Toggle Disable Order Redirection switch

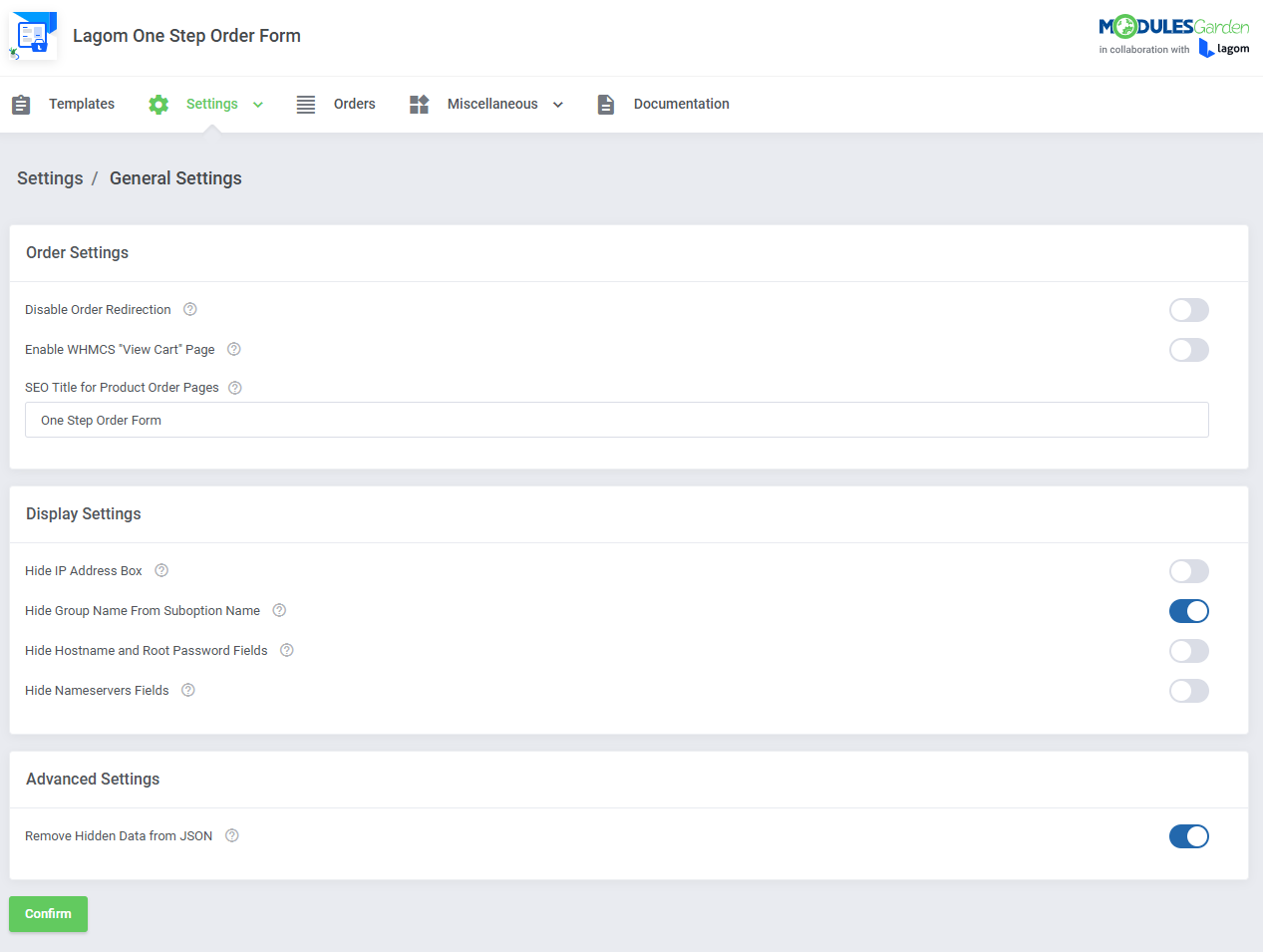click(1189, 310)
